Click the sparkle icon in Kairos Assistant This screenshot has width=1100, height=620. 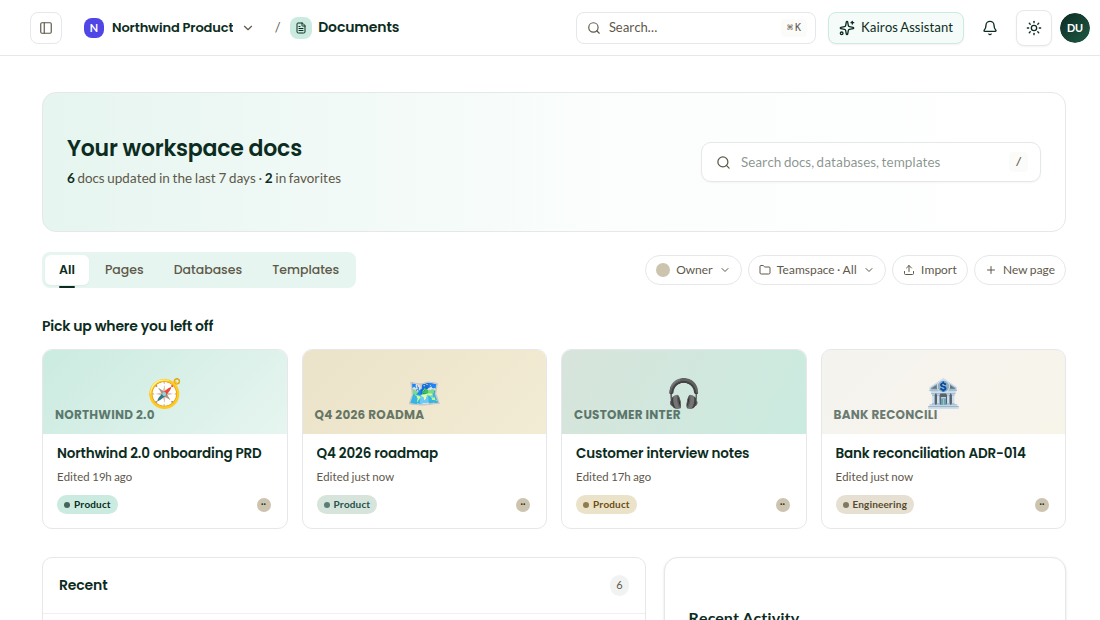coord(847,28)
